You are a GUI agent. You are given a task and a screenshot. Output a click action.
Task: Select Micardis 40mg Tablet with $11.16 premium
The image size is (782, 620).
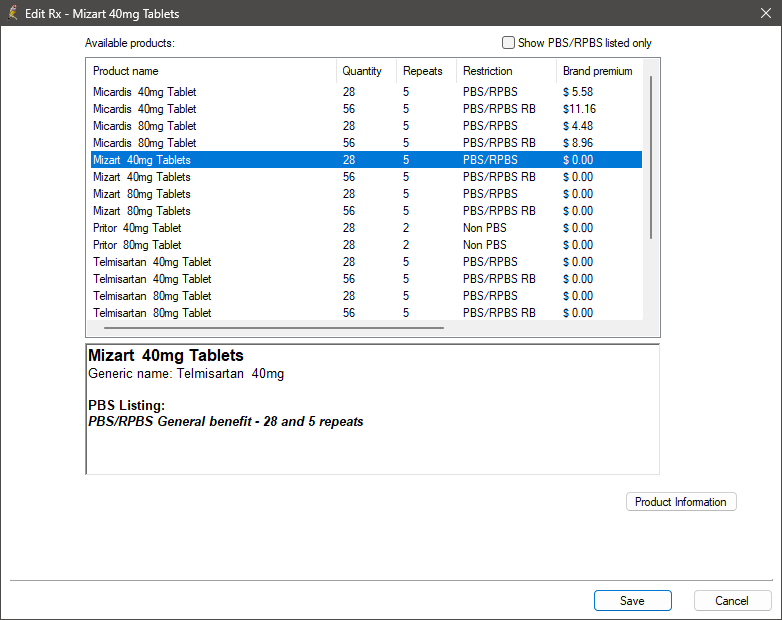366,109
